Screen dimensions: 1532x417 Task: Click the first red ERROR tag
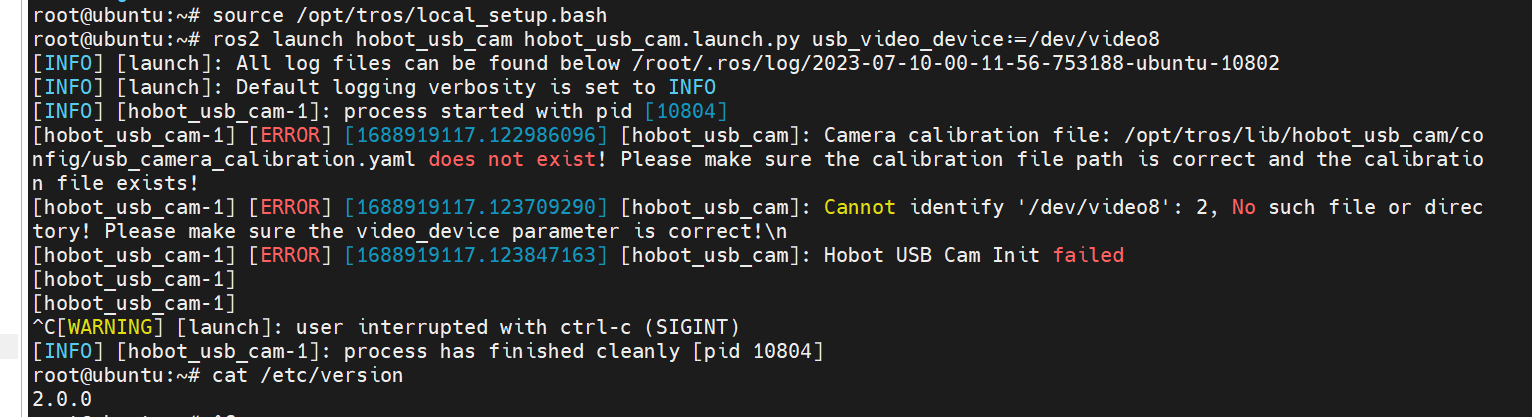[x=290, y=135]
